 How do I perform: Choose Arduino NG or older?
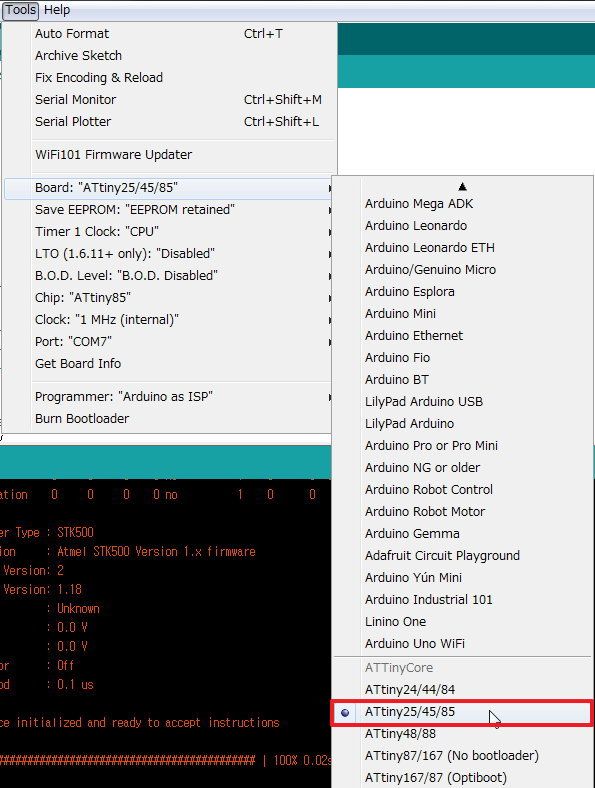click(463, 468)
